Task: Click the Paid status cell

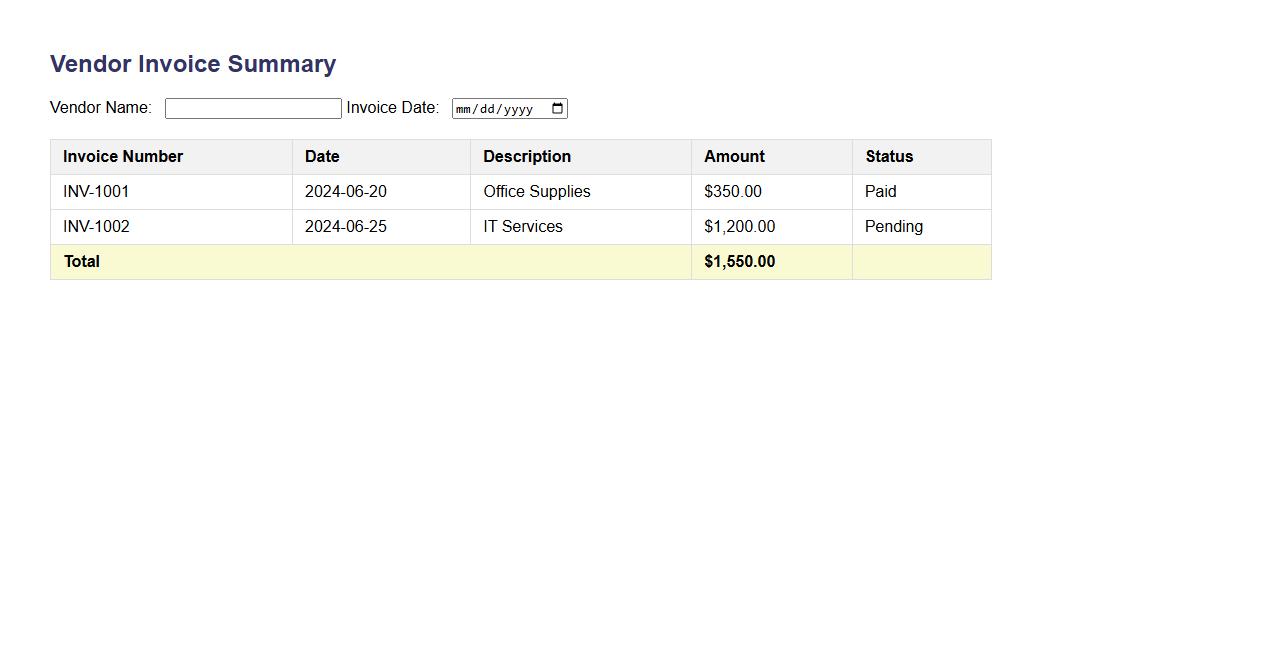Action: click(x=881, y=192)
